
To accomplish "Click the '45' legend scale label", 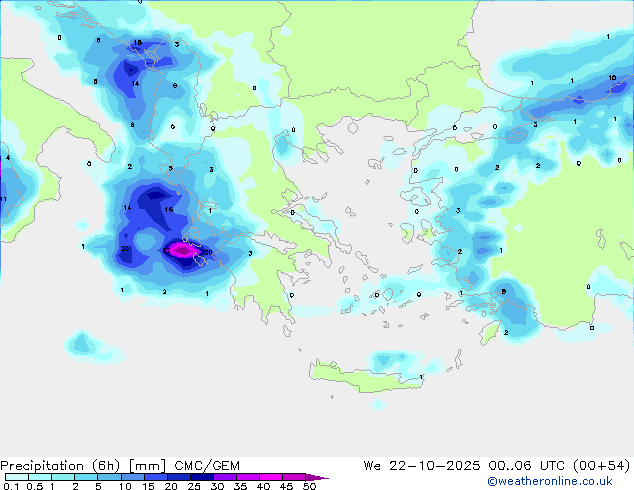I will (286, 486).
